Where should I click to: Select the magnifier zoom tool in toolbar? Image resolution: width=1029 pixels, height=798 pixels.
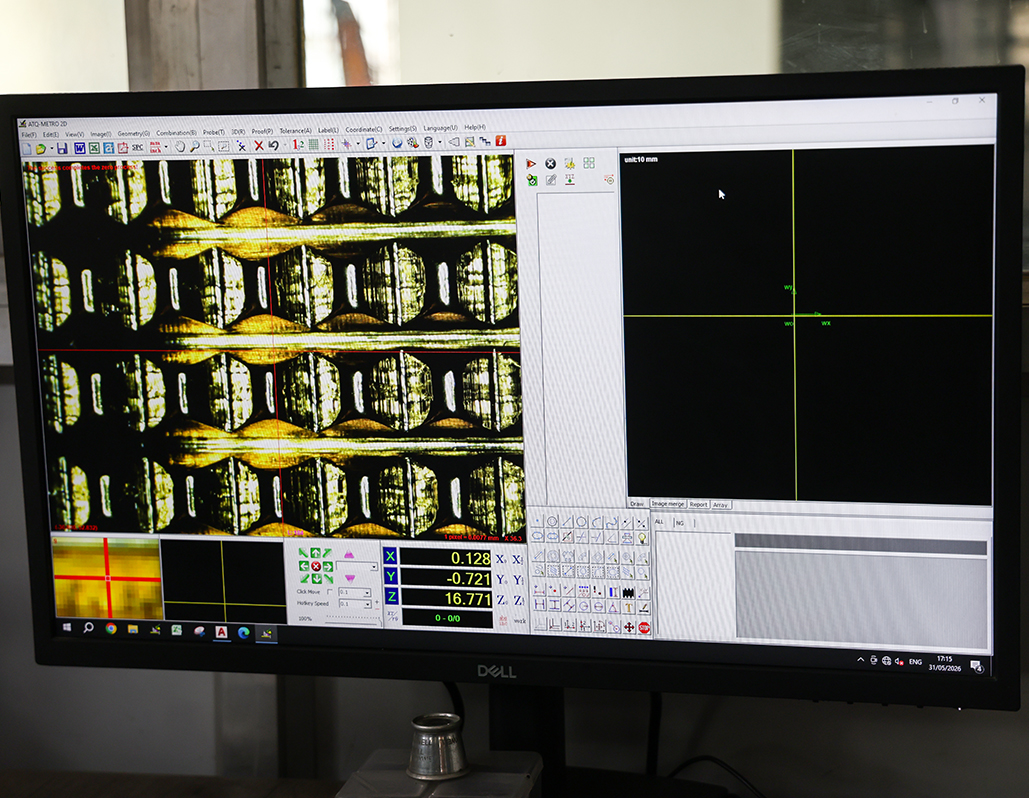(195, 146)
